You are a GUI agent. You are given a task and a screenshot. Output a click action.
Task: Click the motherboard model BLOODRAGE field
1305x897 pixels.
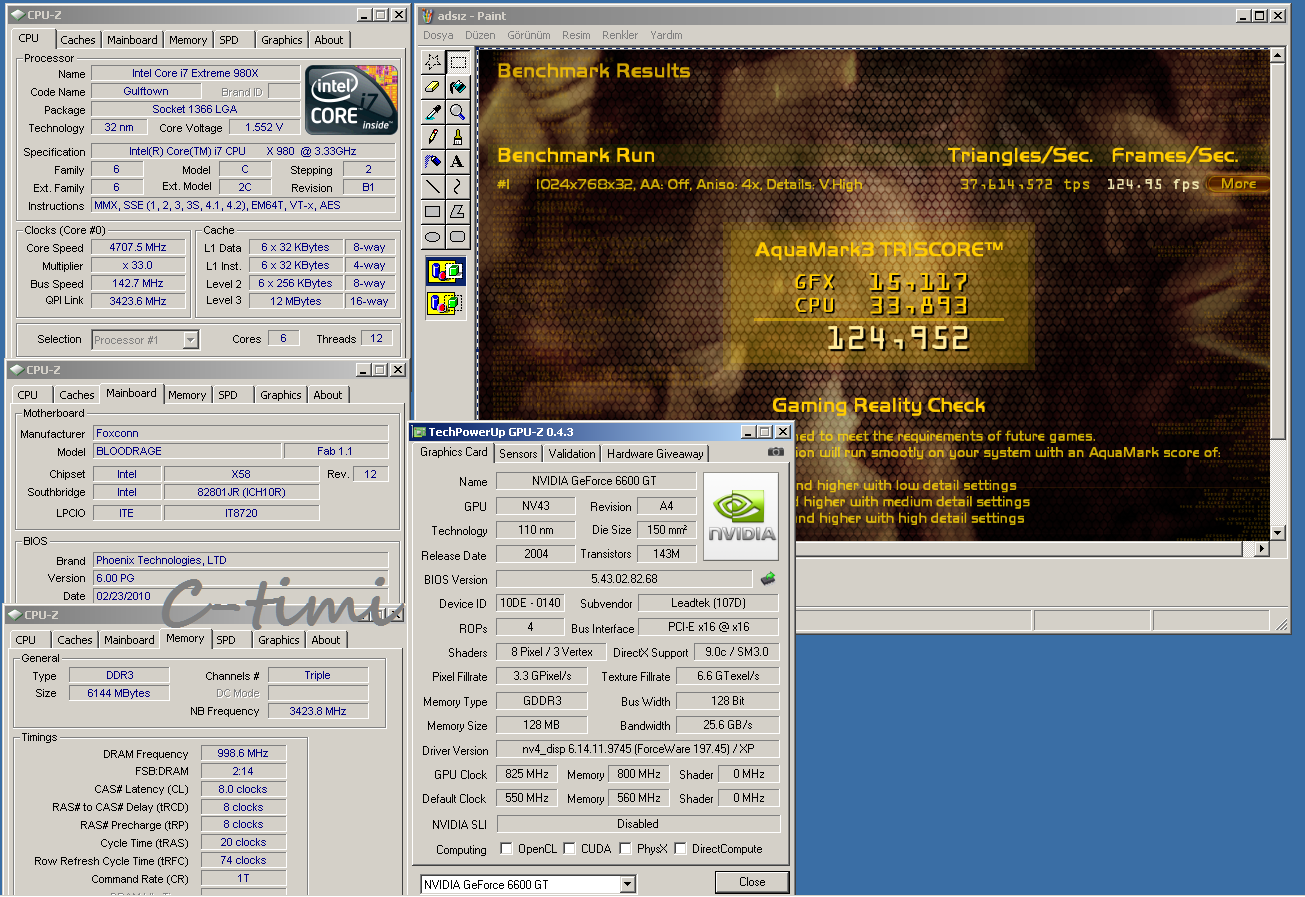(186, 451)
